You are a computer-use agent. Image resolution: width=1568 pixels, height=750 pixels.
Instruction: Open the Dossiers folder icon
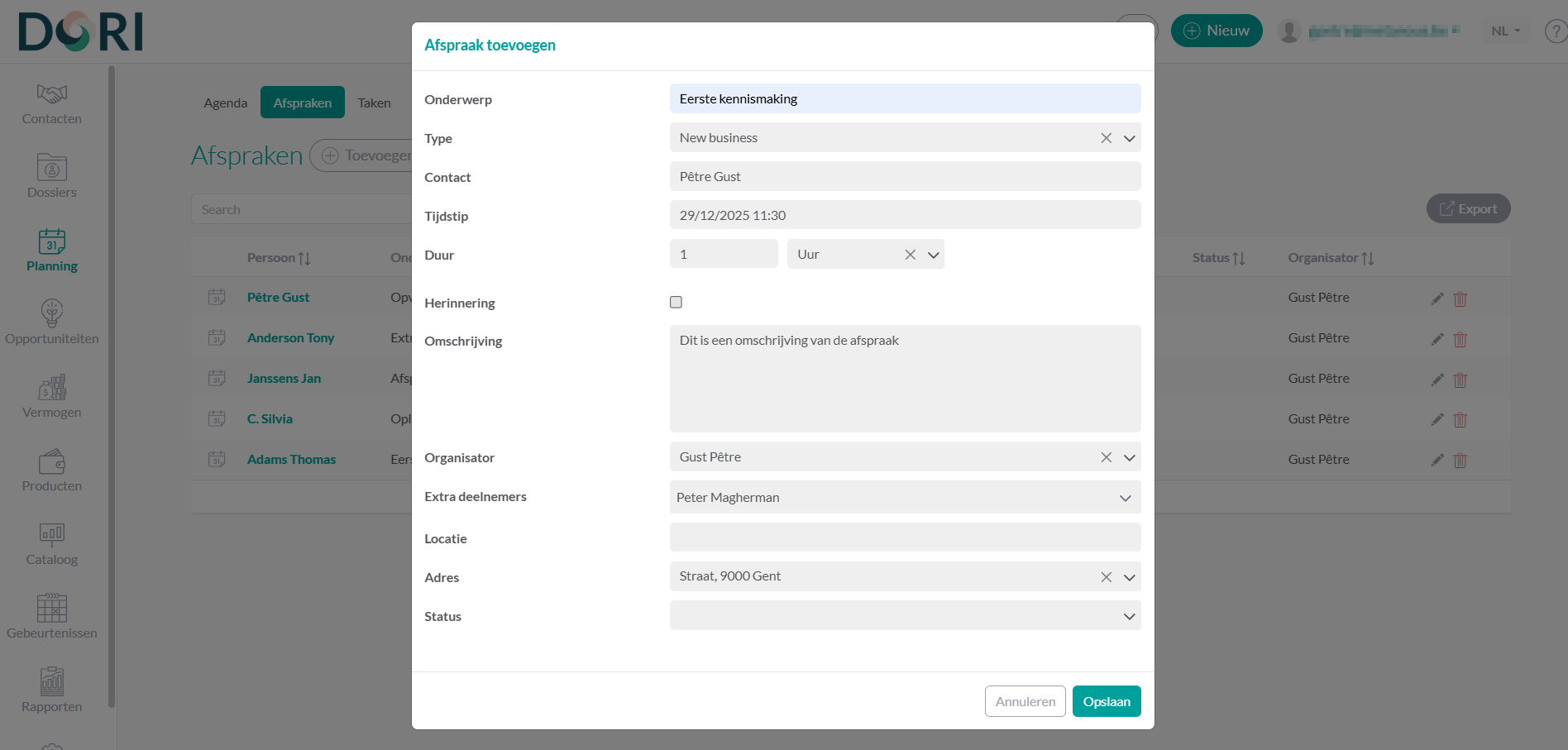pyautogui.click(x=51, y=168)
